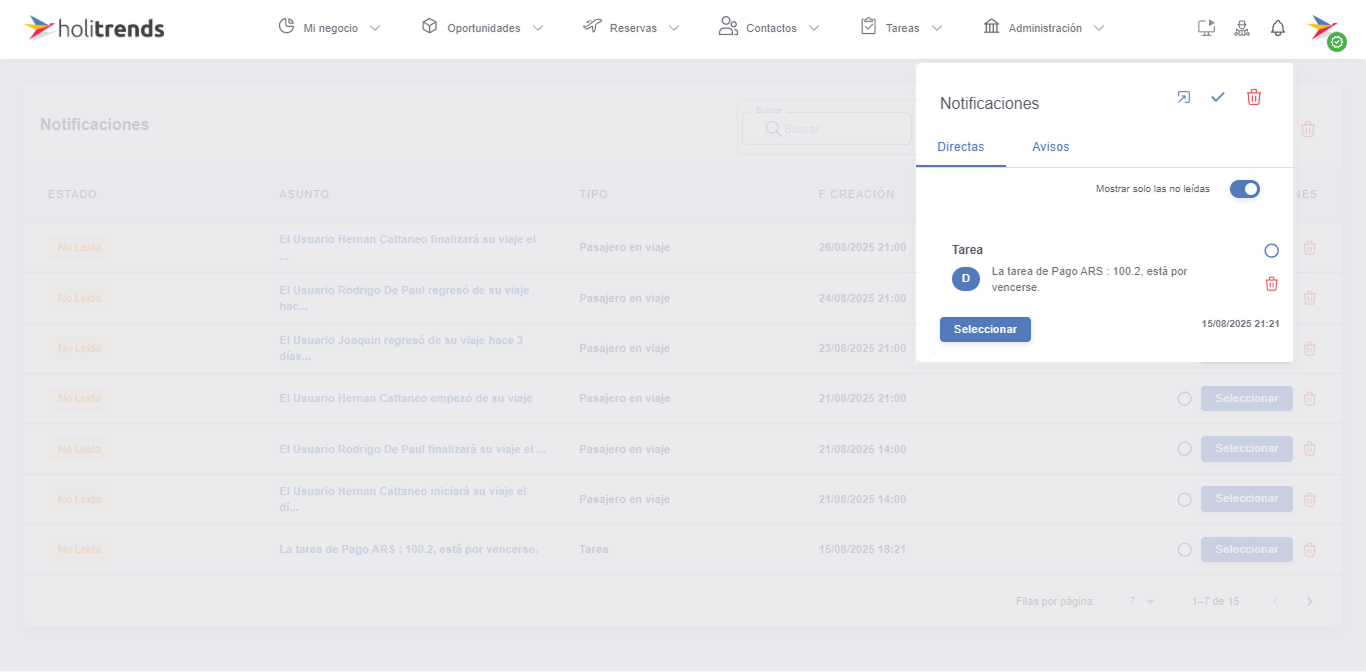Mark all notifications as read with checkmark icon
Screen dimensions: 1366x672
click(x=1218, y=97)
